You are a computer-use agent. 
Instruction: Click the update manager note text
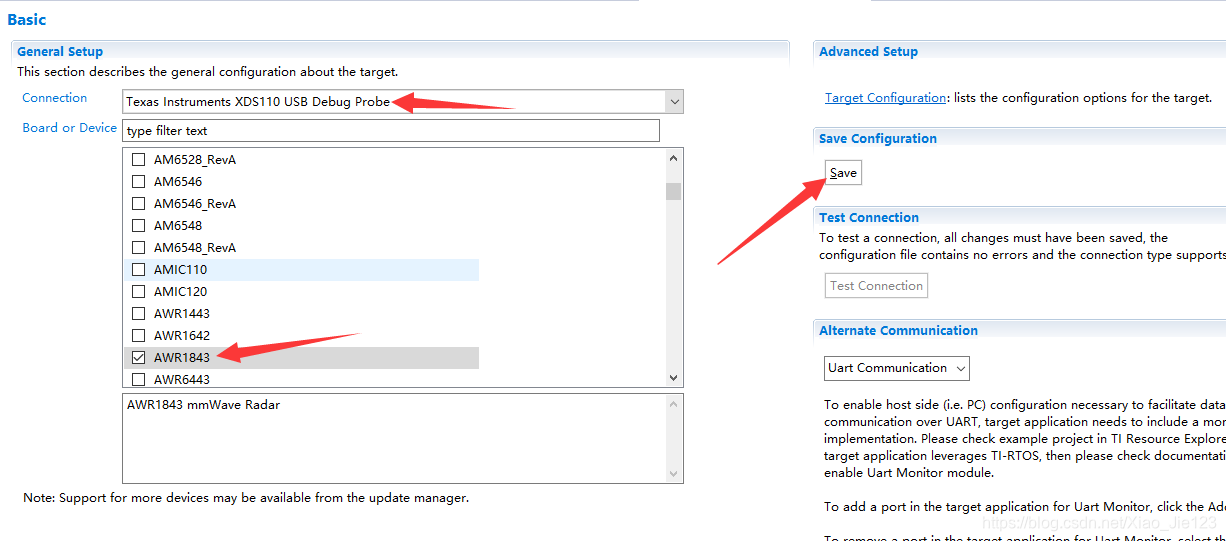point(246,498)
